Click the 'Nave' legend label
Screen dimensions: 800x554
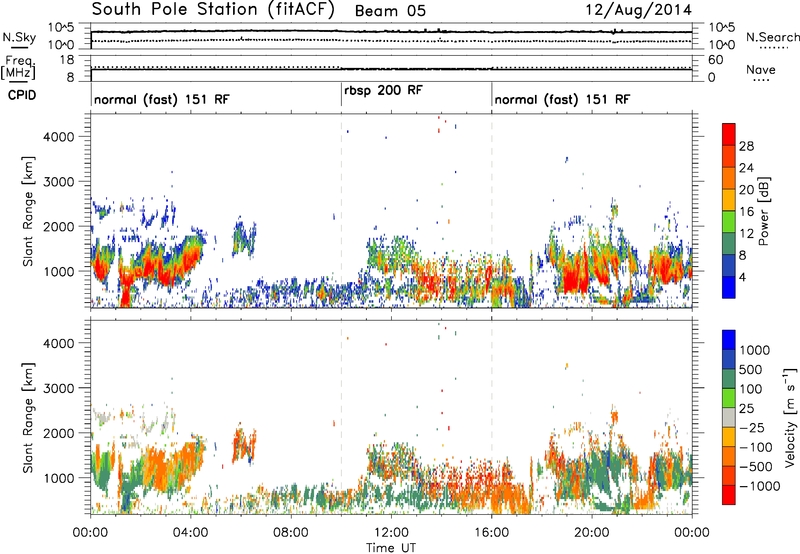coord(760,70)
